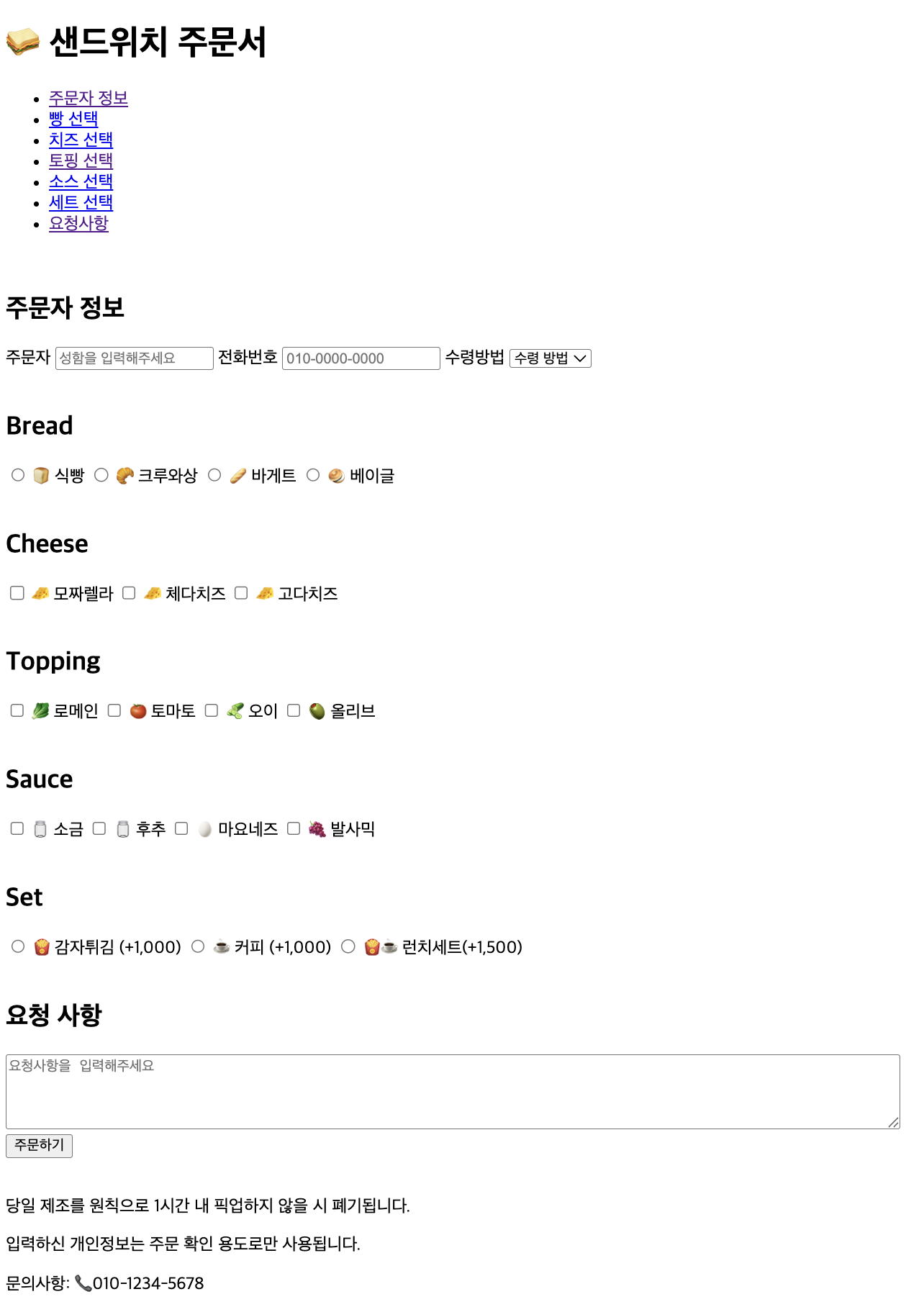924x1307 pixels.
Task: Click the croissant emoji icon
Action: 124,476
